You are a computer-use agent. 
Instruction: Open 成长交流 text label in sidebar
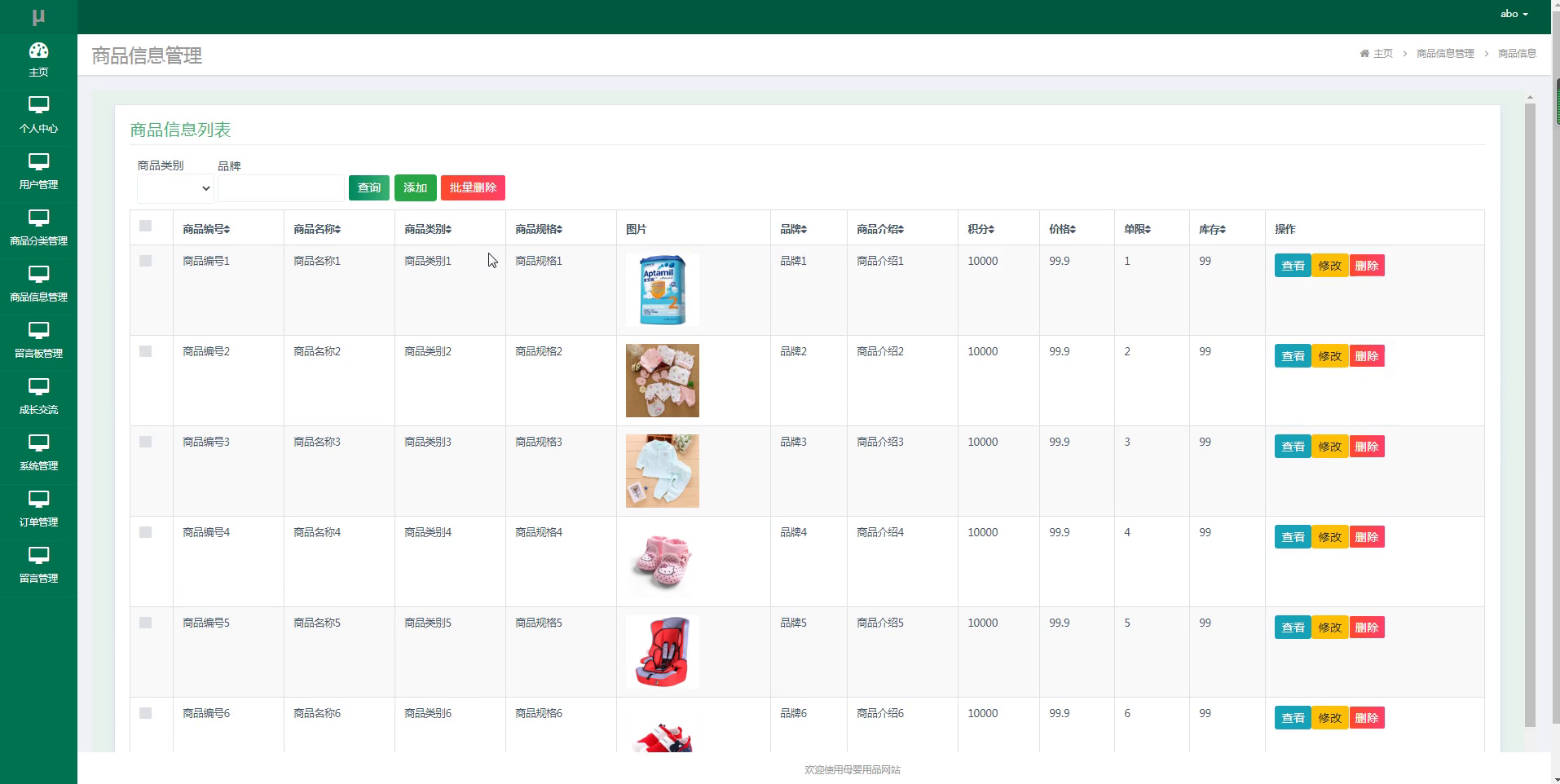tap(38, 410)
